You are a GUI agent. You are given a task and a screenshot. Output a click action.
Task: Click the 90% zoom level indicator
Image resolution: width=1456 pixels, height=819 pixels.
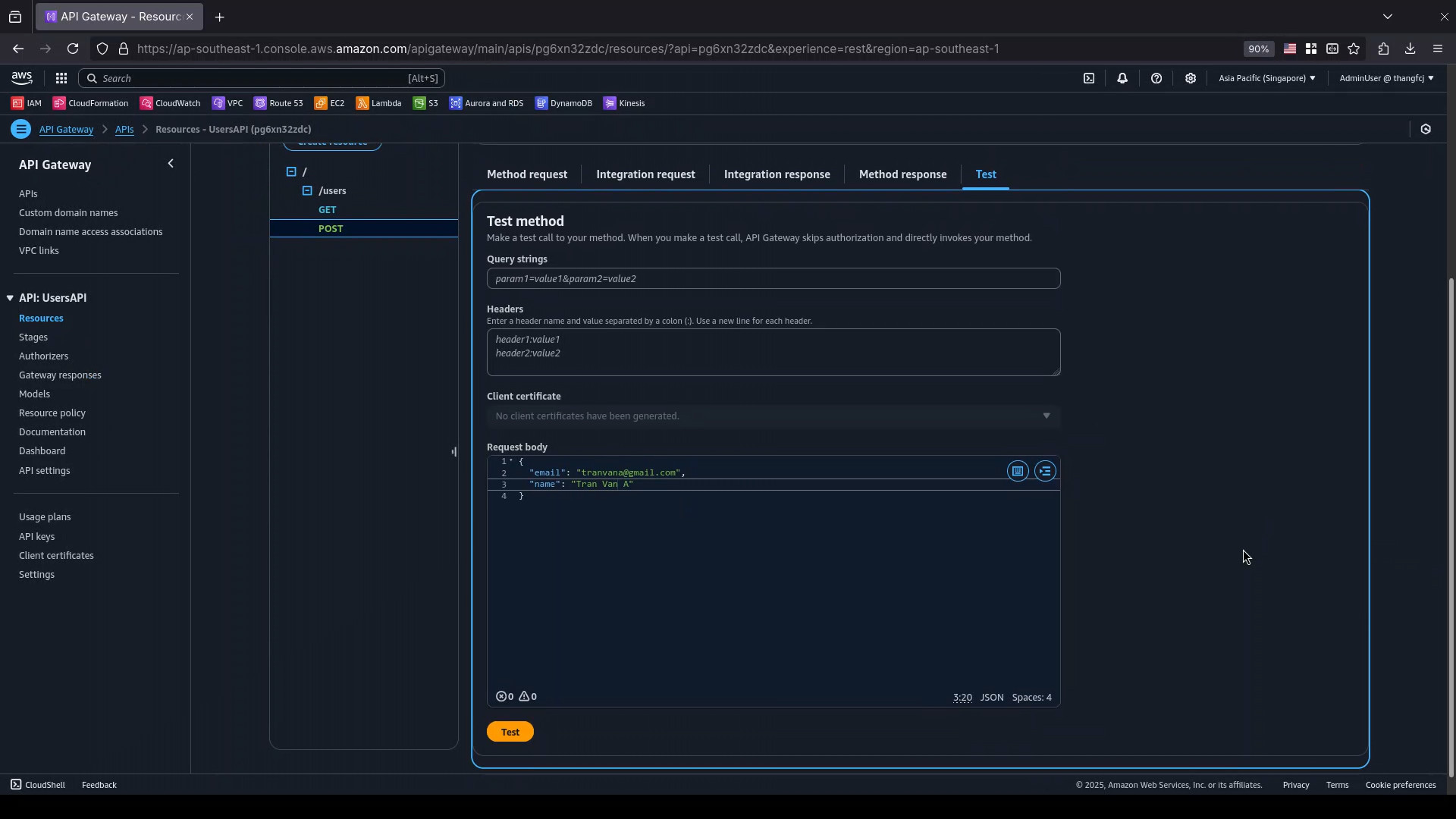1258,49
